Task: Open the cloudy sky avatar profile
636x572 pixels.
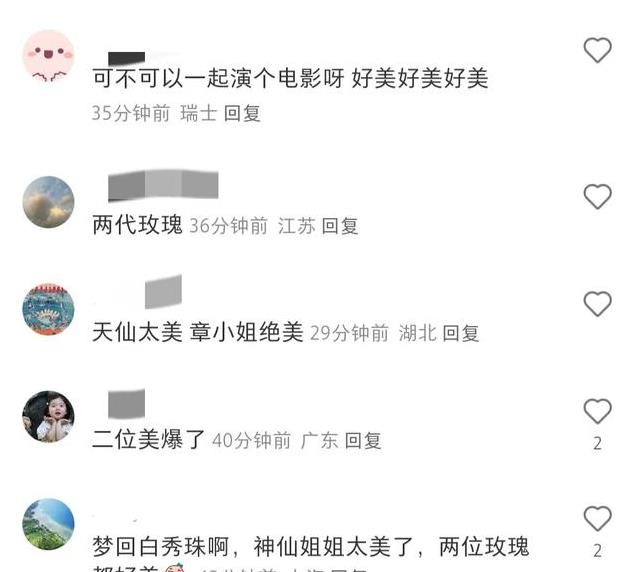Action: click(x=48, y=202)
